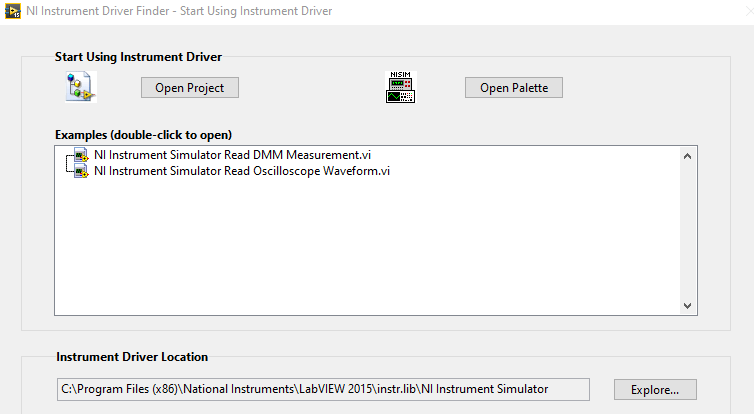Select the LabVIEW project file icon
Screen dimensions: 754x414
tap(81, 87)
